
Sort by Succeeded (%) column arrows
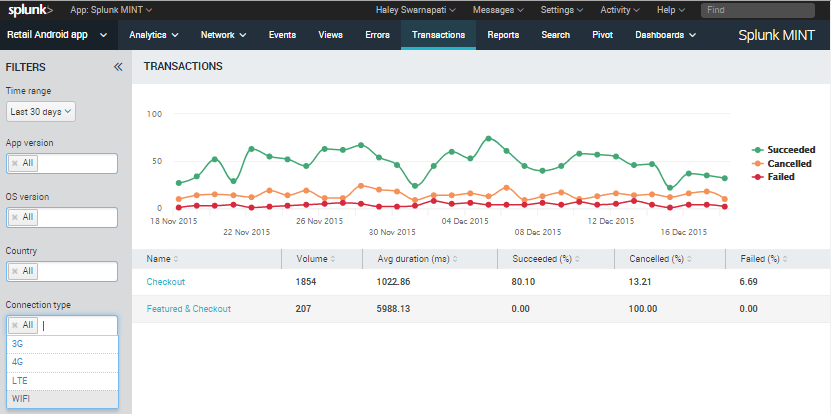(x=577, y=259)
